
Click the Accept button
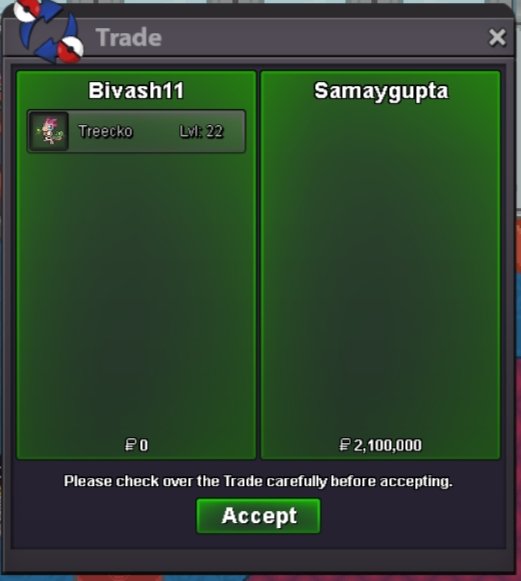point(258,516)
